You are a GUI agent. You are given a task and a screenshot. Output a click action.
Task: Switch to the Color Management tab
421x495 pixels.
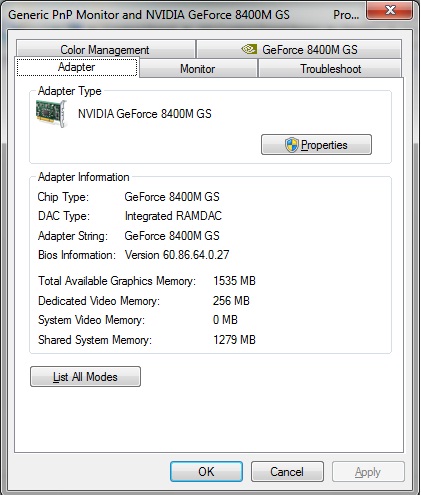(105, 49)
